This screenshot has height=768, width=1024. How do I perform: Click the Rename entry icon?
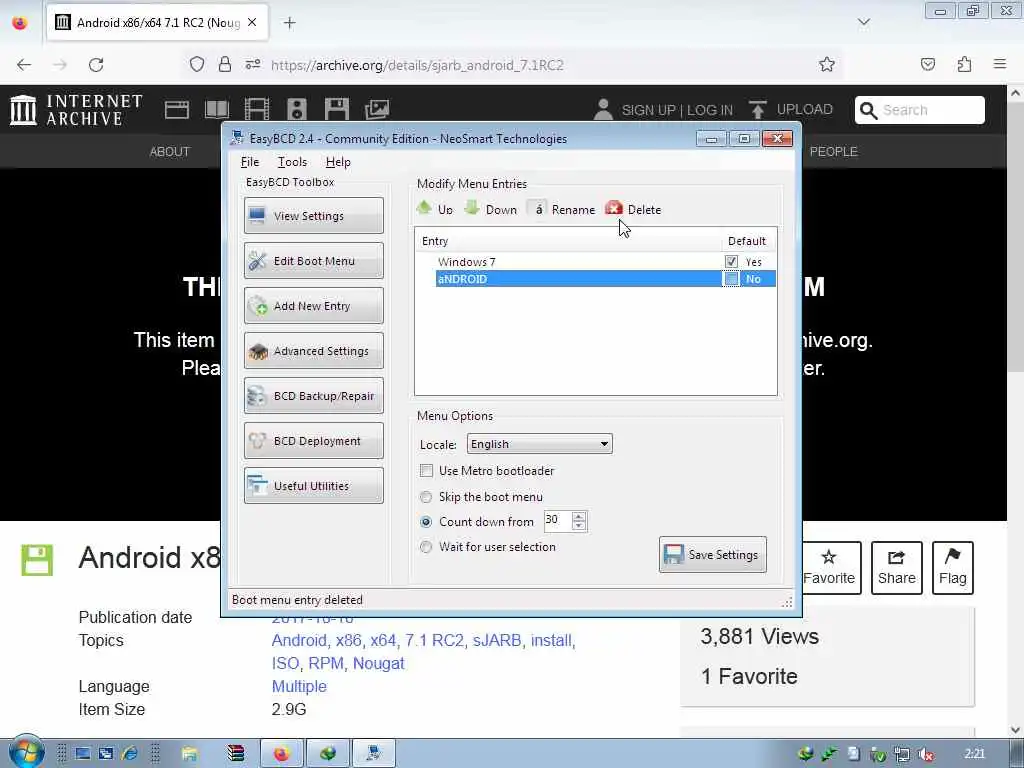pyautogui.click(x=538, y=209)
